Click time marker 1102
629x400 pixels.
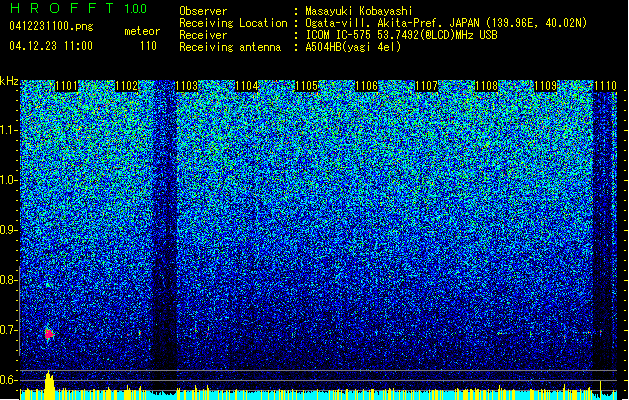click(126, 86)
